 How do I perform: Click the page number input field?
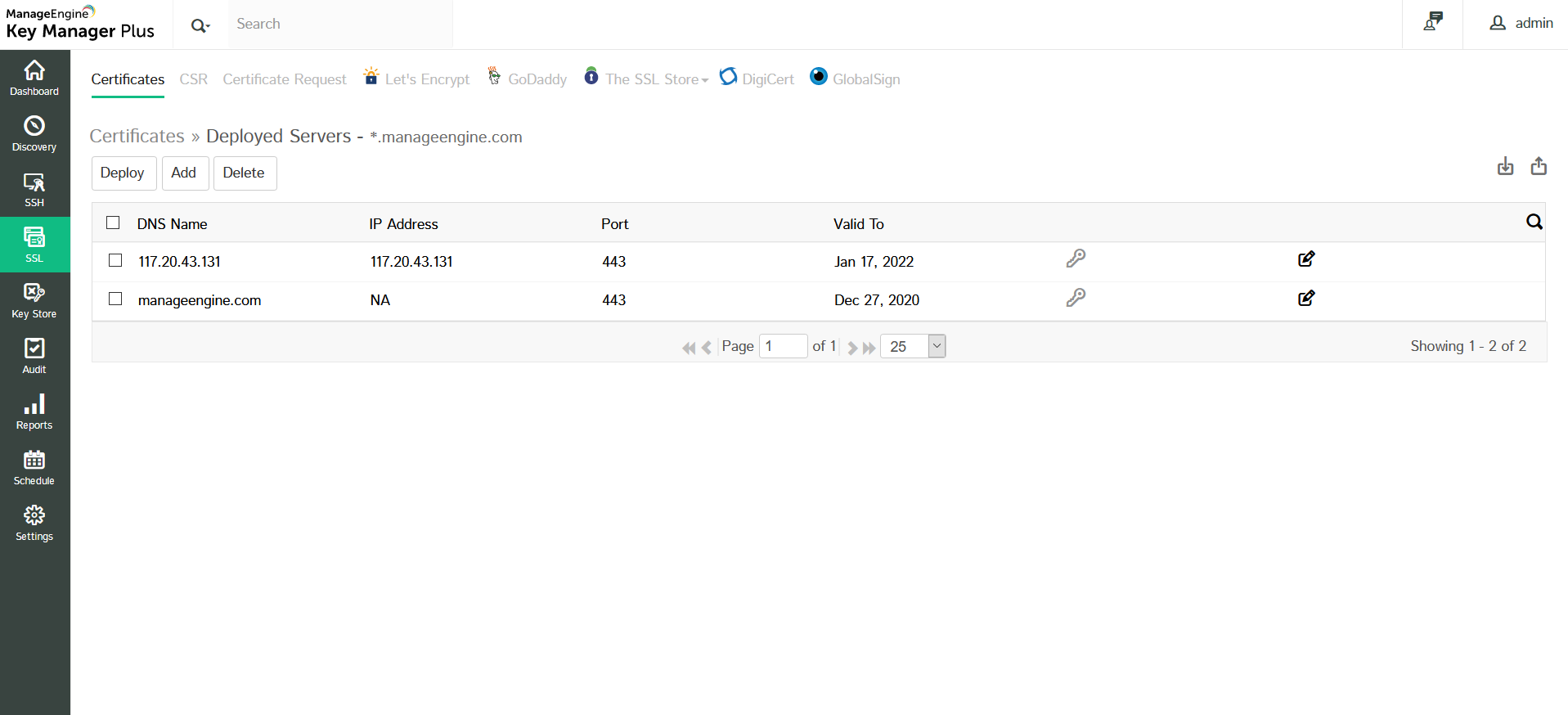[x=783, y=346]
